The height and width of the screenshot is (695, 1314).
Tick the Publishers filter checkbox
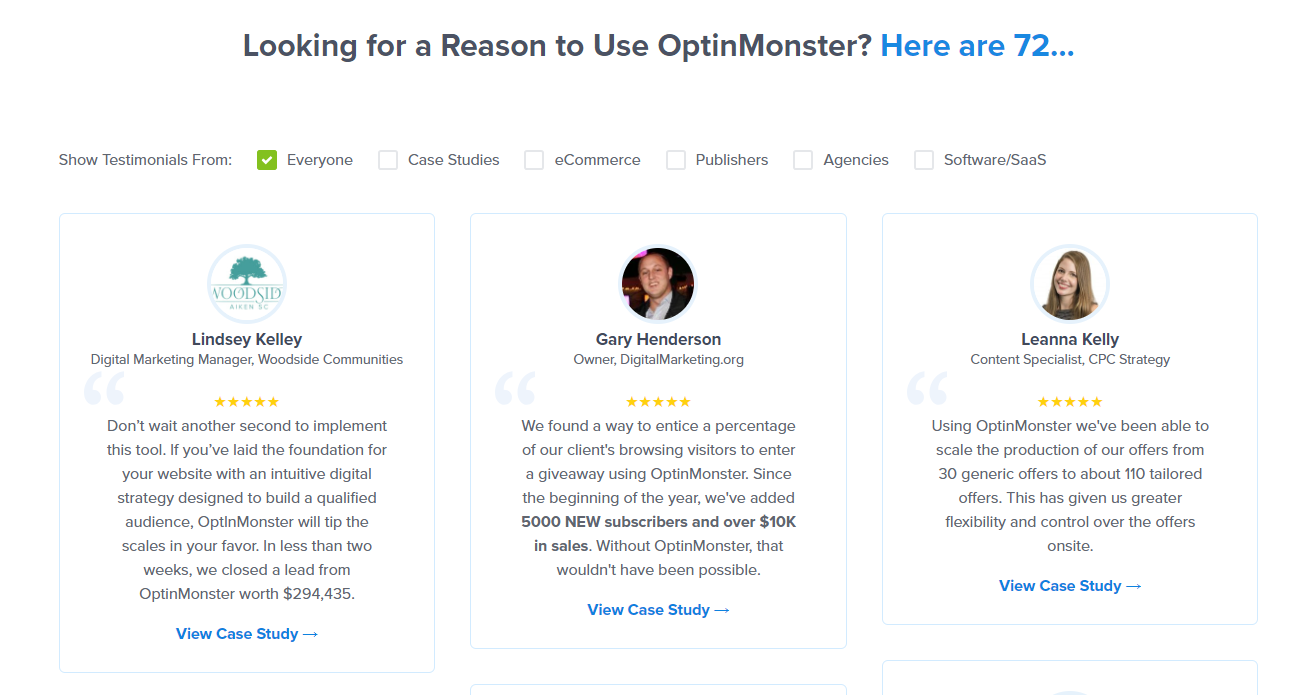[676, 160]
